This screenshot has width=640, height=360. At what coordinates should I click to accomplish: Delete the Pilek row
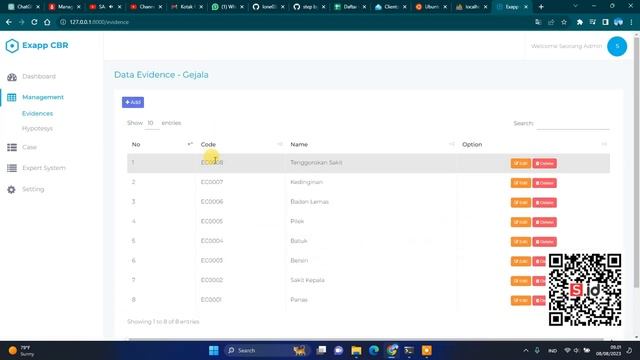click(544, 222)
